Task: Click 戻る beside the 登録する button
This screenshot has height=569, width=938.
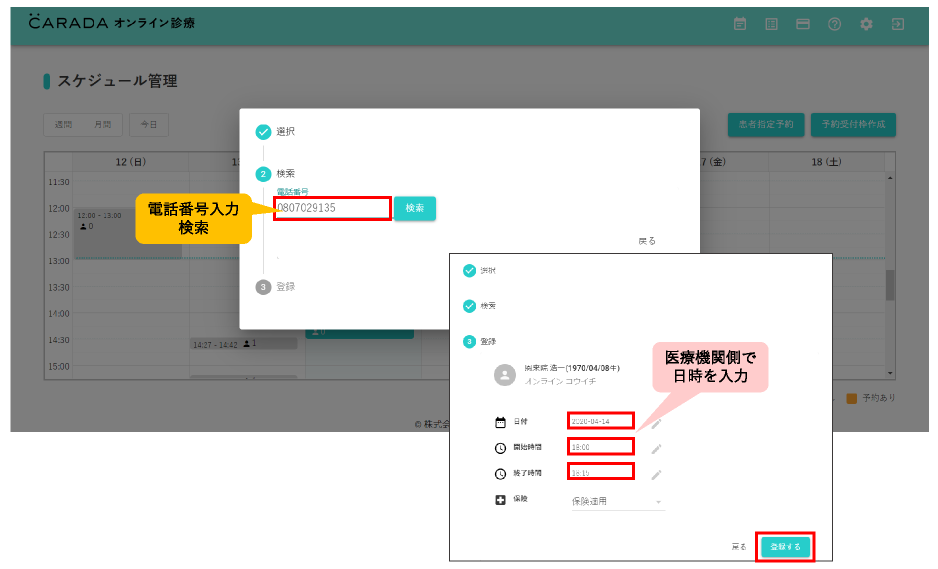Action: click(738, 547)
